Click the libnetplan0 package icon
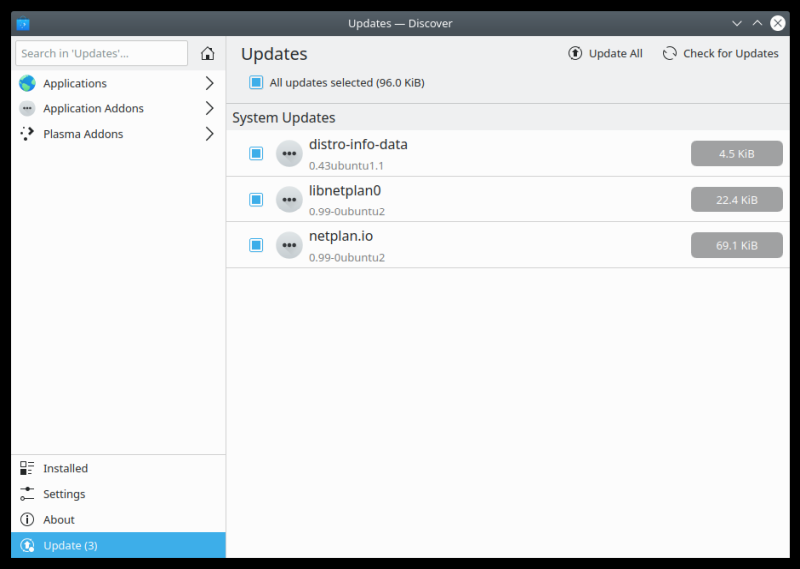The width and height of the screenshot is (800, 569). click(x=289, y=199)
